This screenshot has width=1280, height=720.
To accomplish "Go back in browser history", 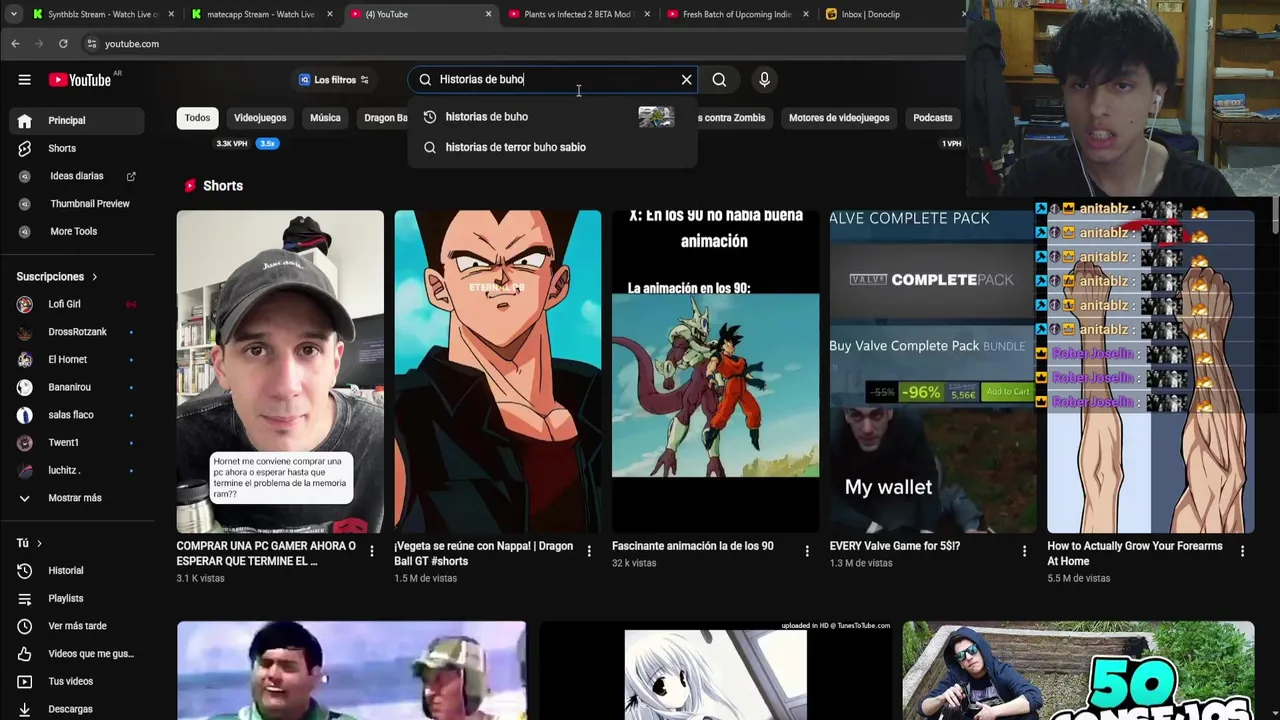I will pyautogui.click(x=15, y=44).
